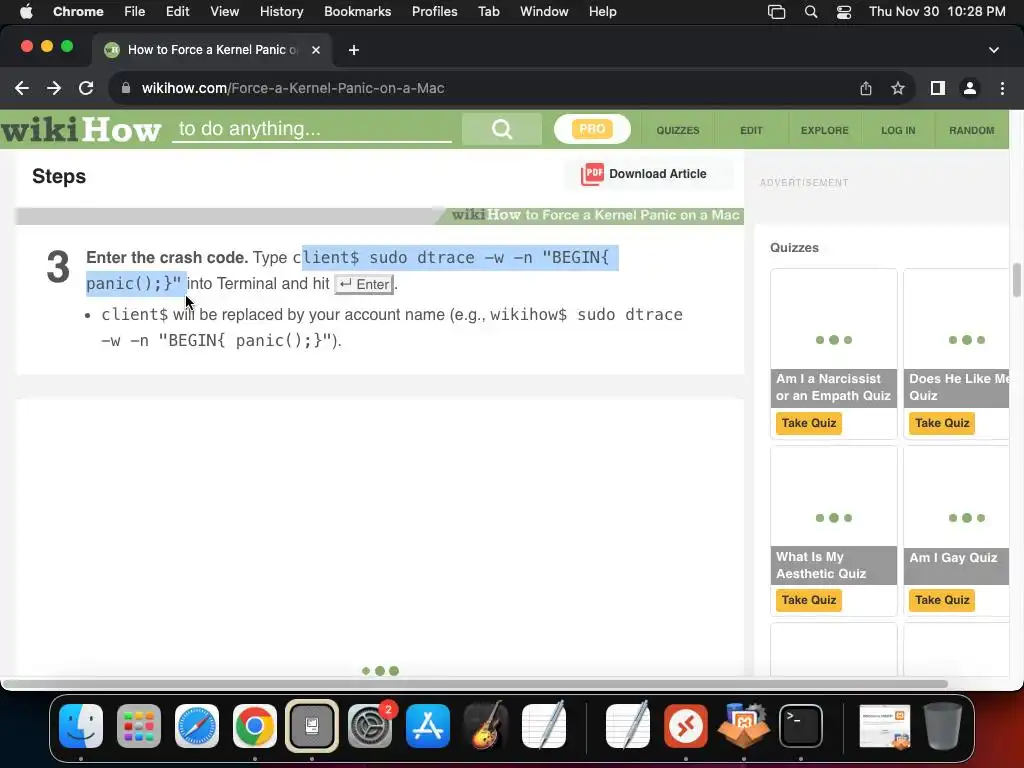Click the Enter key label in step 3
The image size is (1024, 768).
pos(364,284)
